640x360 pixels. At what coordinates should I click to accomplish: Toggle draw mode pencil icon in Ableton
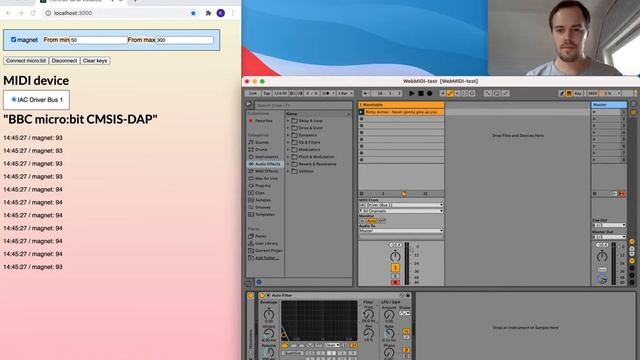(562, 93)
